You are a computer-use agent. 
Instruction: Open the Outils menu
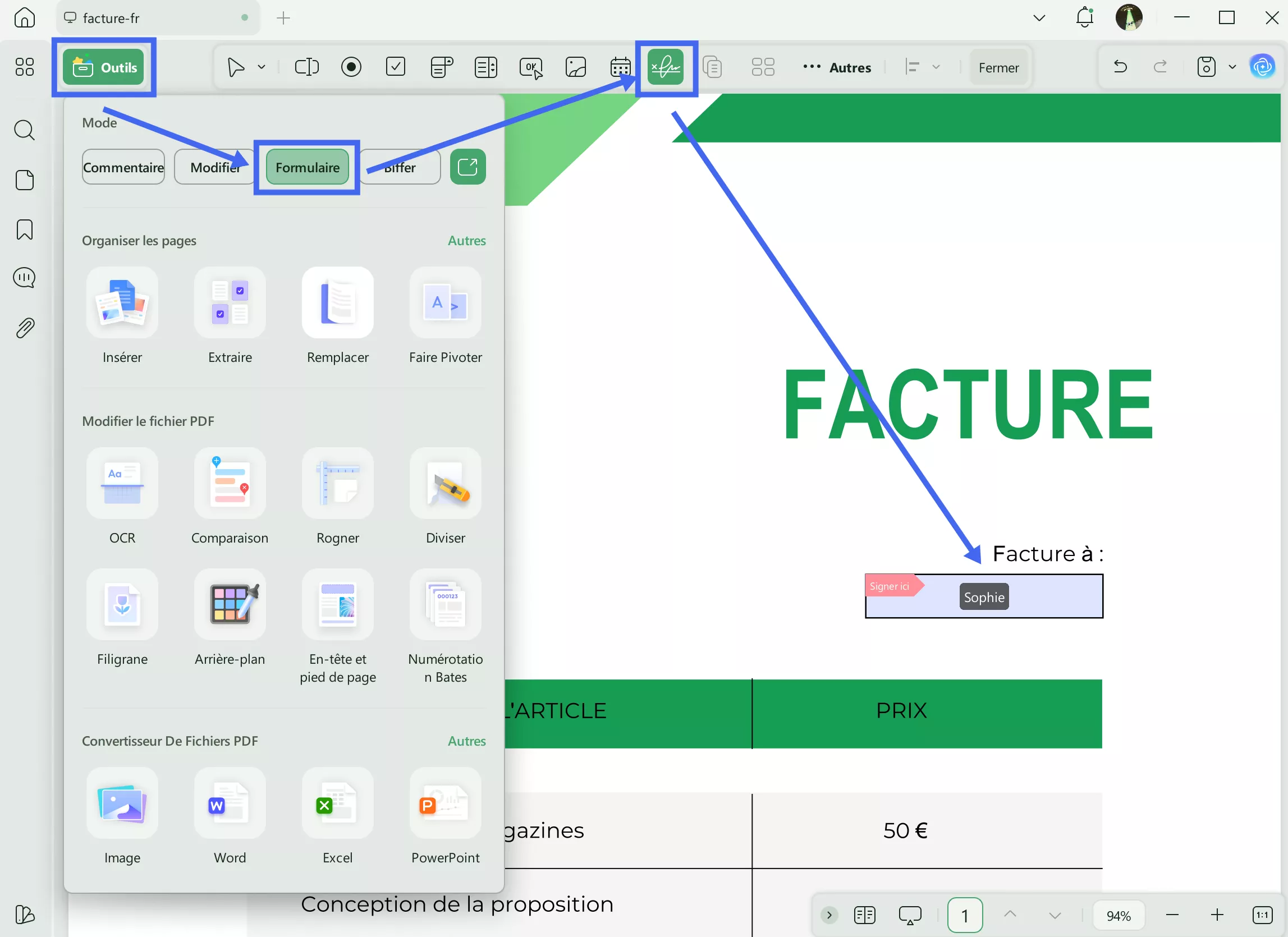click(x=103, y=67)
